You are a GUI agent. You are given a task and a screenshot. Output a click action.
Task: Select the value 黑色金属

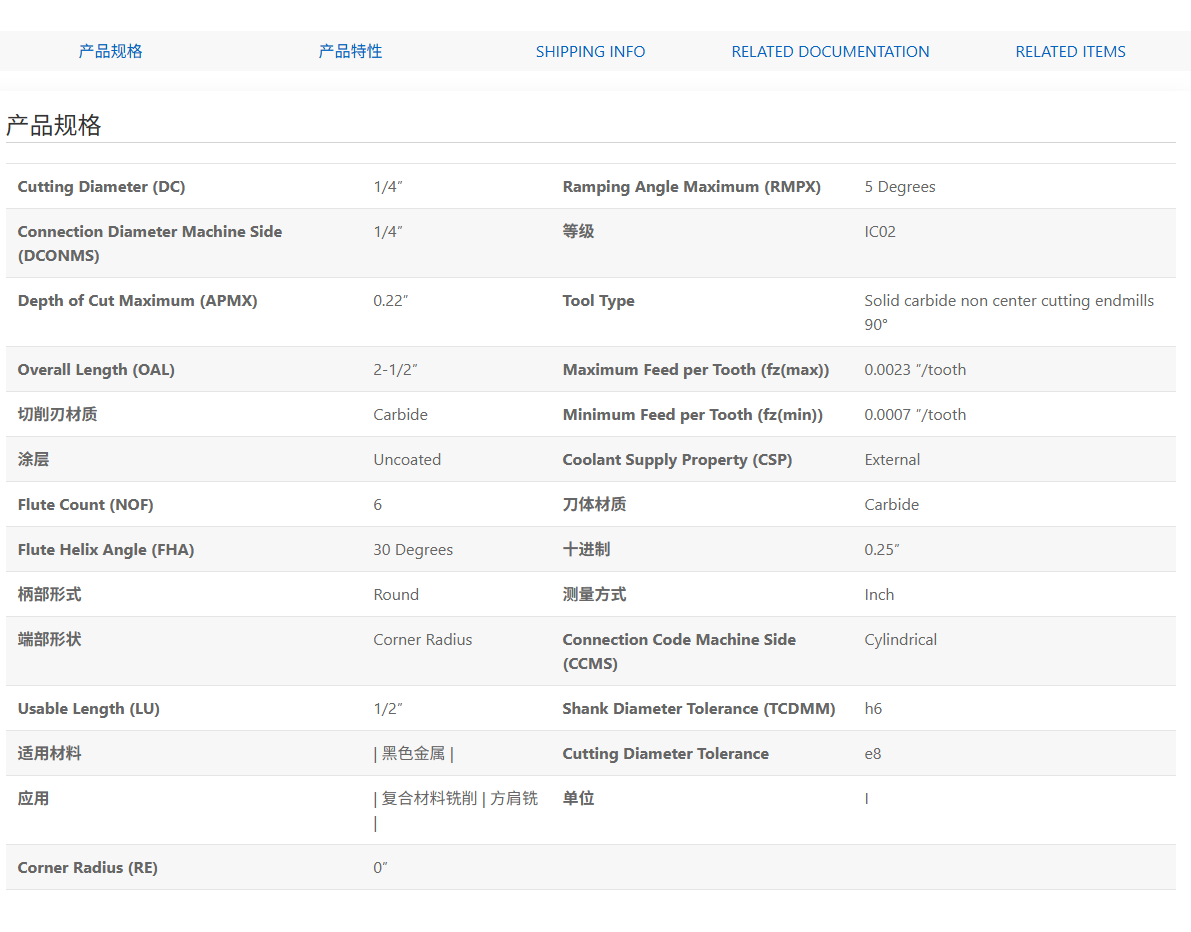[x=413, y=753]
